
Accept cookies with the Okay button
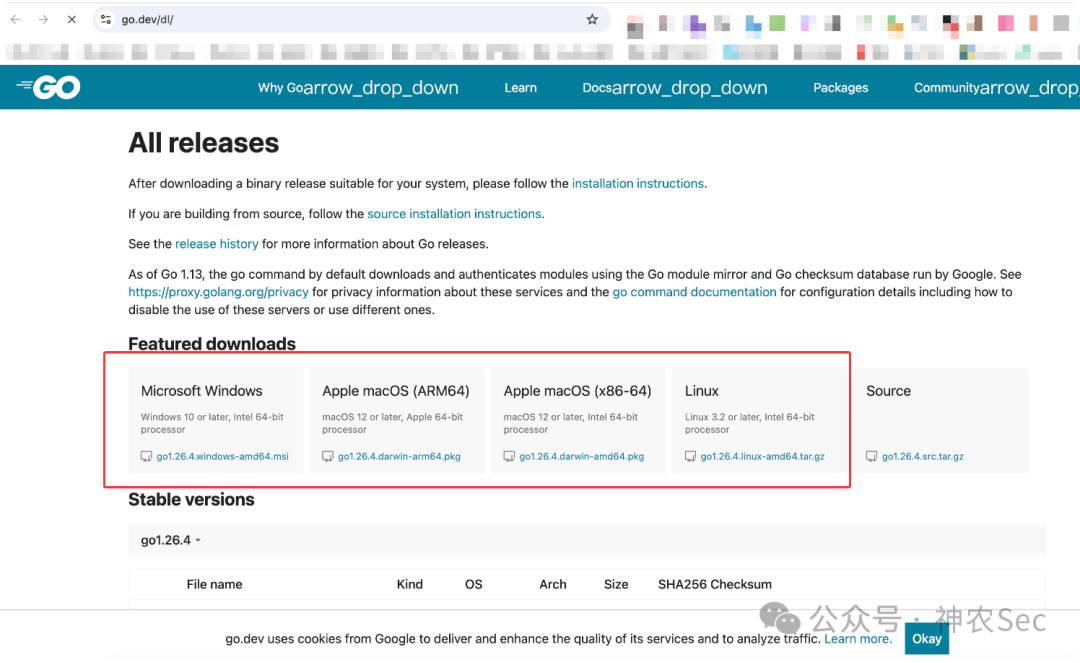coord(927,639)
